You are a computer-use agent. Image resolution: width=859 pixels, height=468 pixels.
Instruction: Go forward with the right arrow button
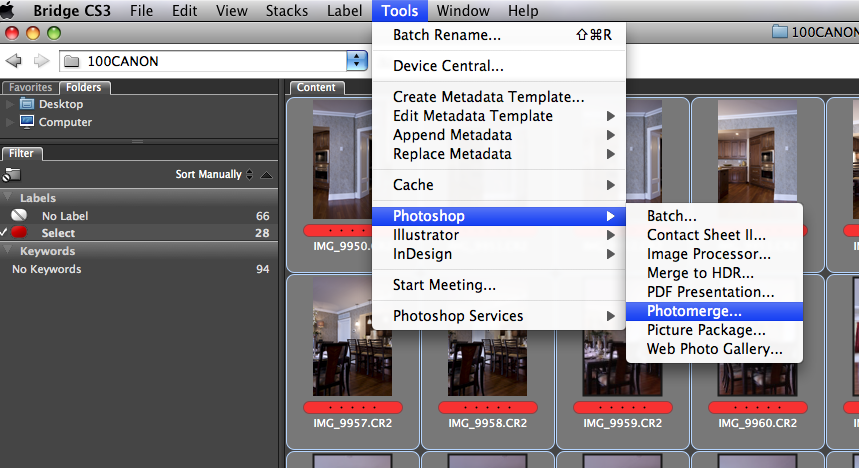[x=42, y=60]
